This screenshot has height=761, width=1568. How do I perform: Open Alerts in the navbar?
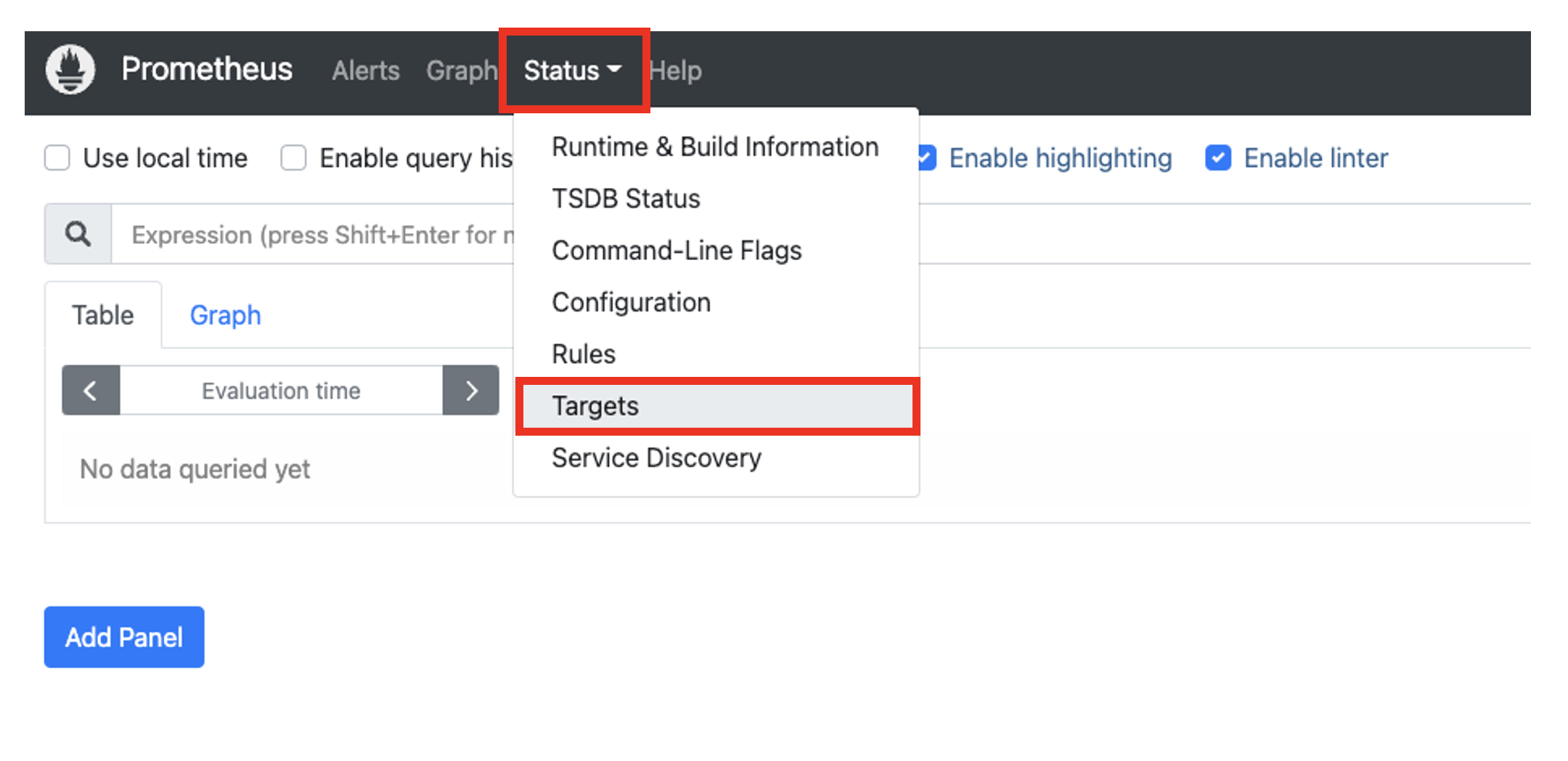[366, 70]
